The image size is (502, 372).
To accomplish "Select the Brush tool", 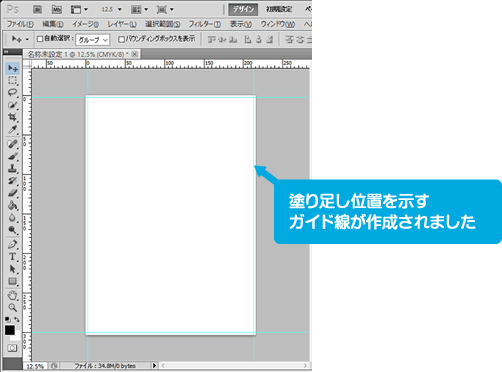I will tap(13, 156).
